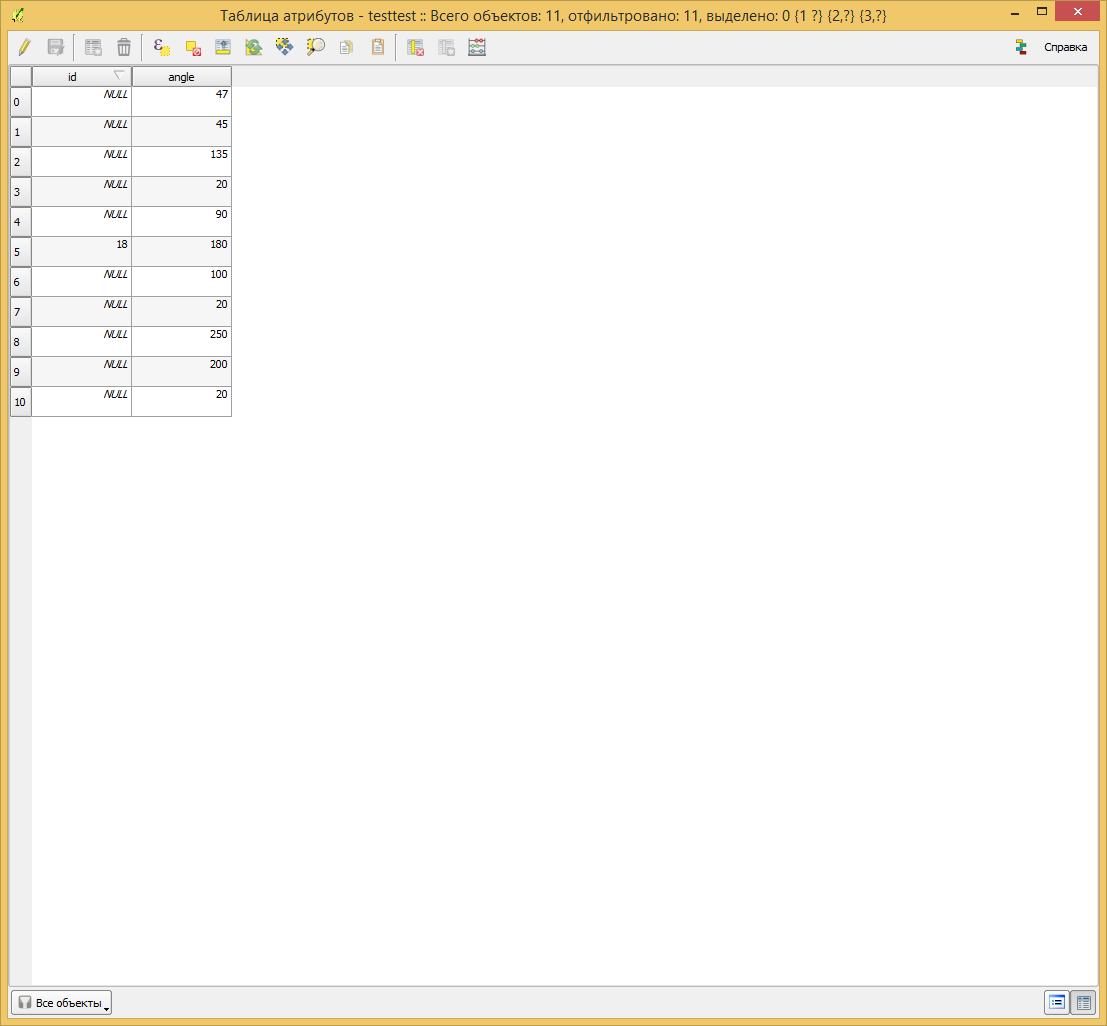
Task: Select row header 4
Action: tap(21, 222)
